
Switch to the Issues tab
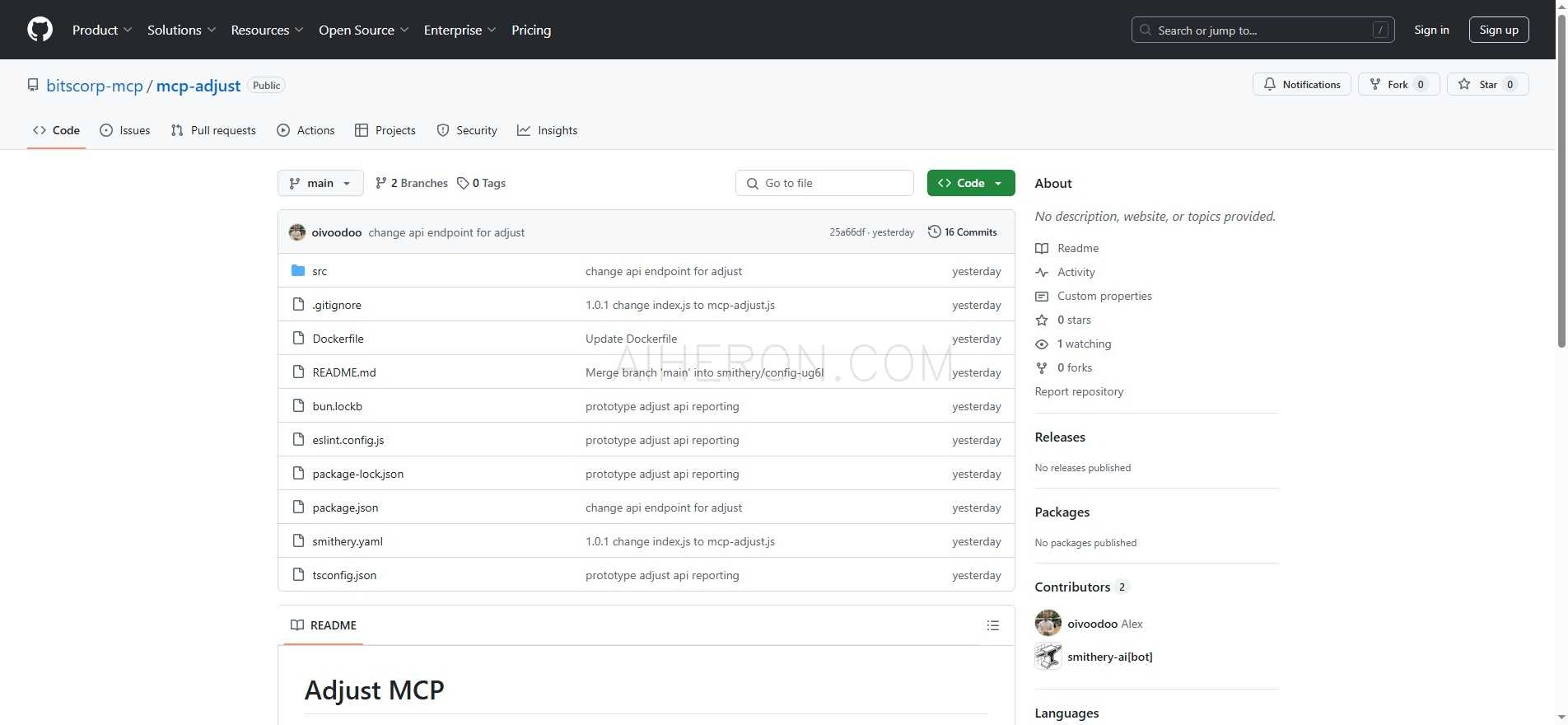[x=125, y=130]
